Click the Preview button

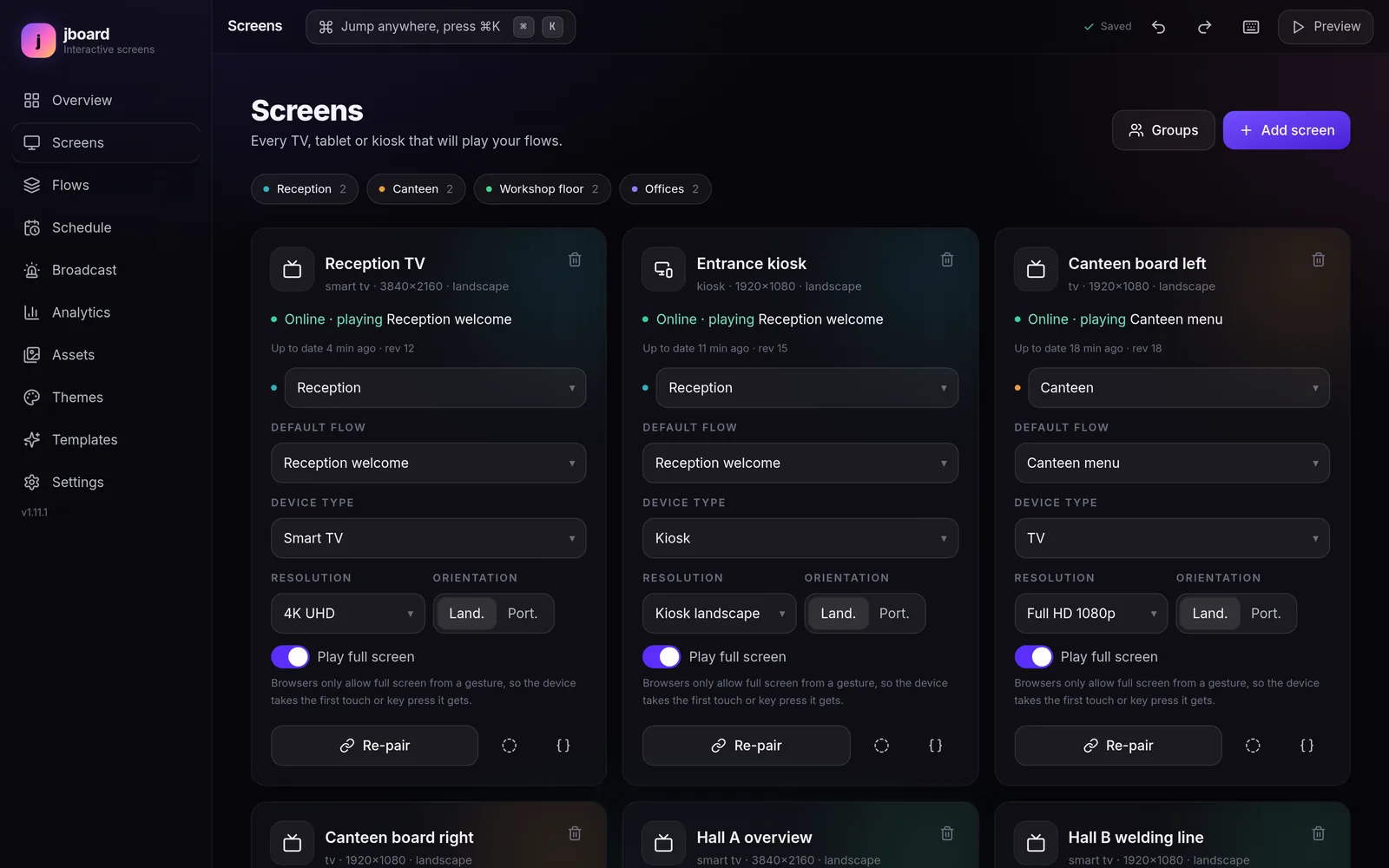(x=1326, y=27)
